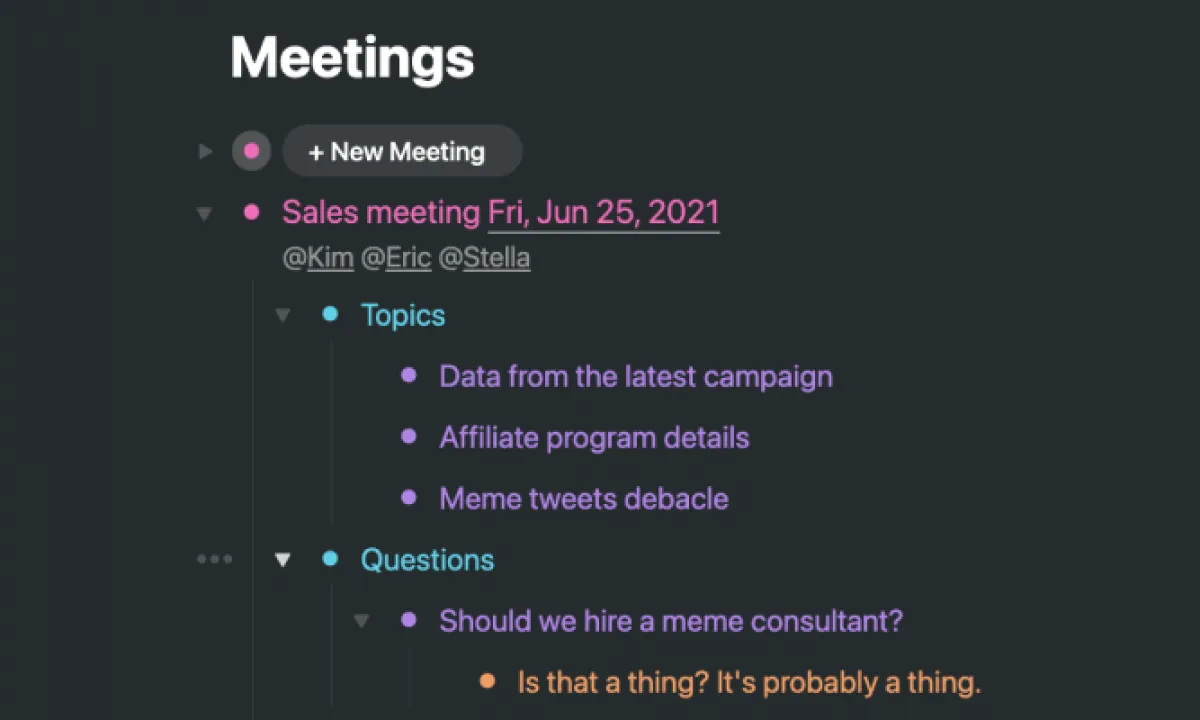Click bullet of Affiliate program details
Screen dimensions: 1200x720
pos(408,436)
